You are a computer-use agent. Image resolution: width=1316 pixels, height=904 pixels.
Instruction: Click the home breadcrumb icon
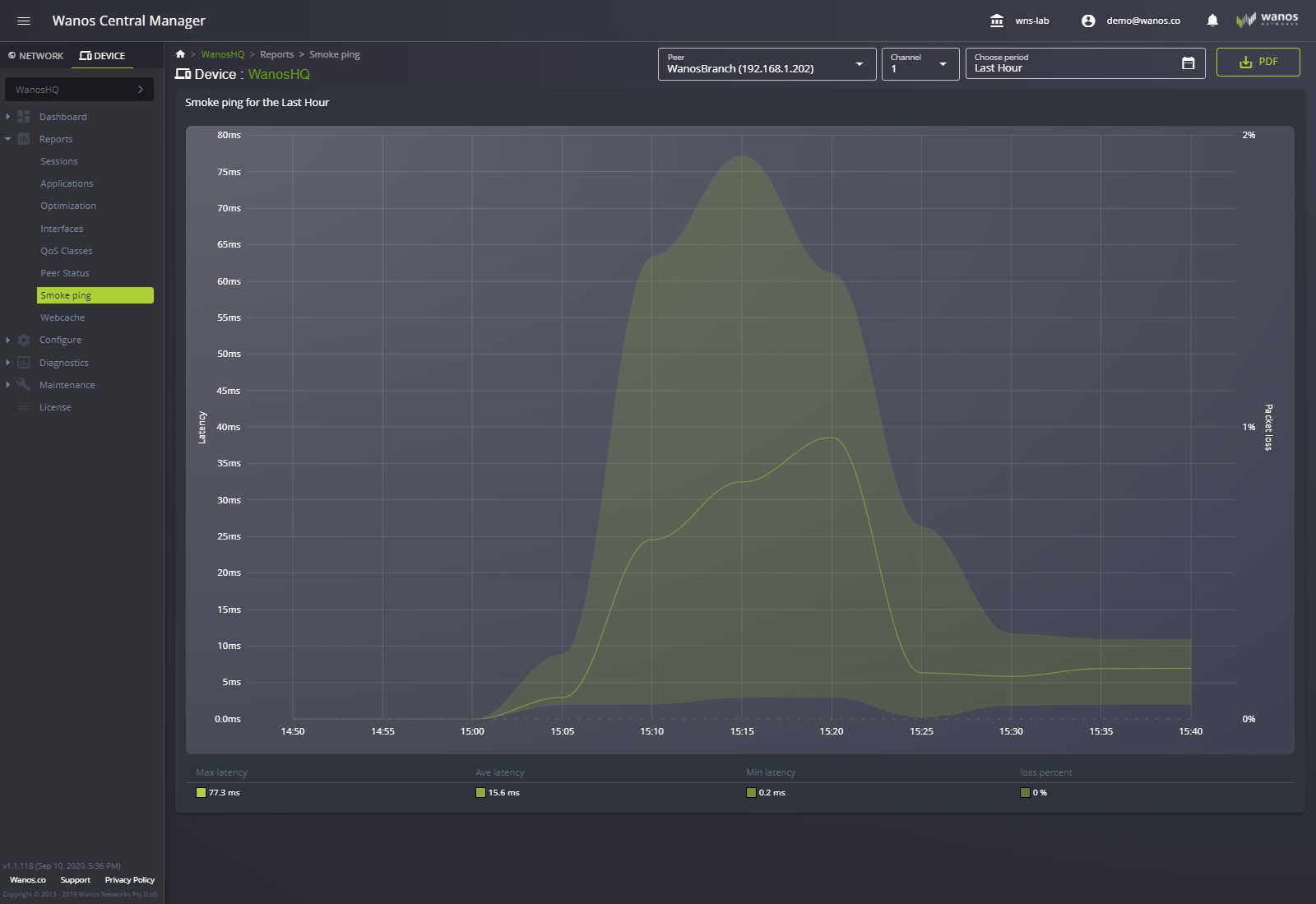click(x=180, y=54)
